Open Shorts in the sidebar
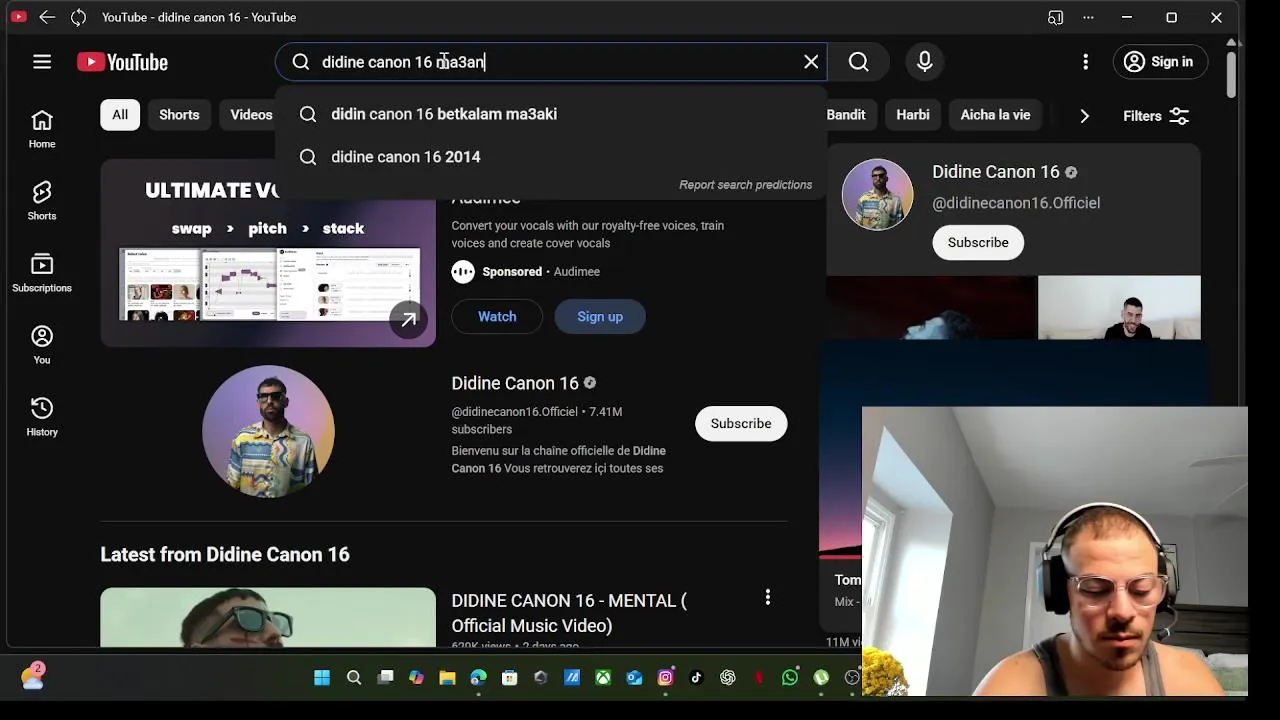The image size is (1280, 720). click(42, 201)
